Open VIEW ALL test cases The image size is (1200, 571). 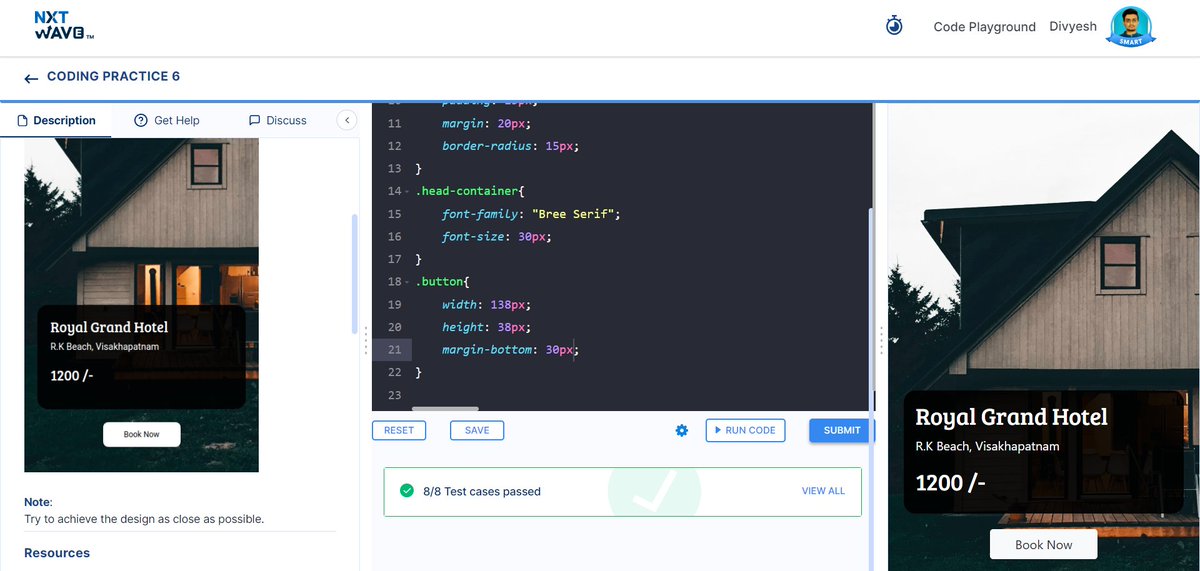pos(823,491)
